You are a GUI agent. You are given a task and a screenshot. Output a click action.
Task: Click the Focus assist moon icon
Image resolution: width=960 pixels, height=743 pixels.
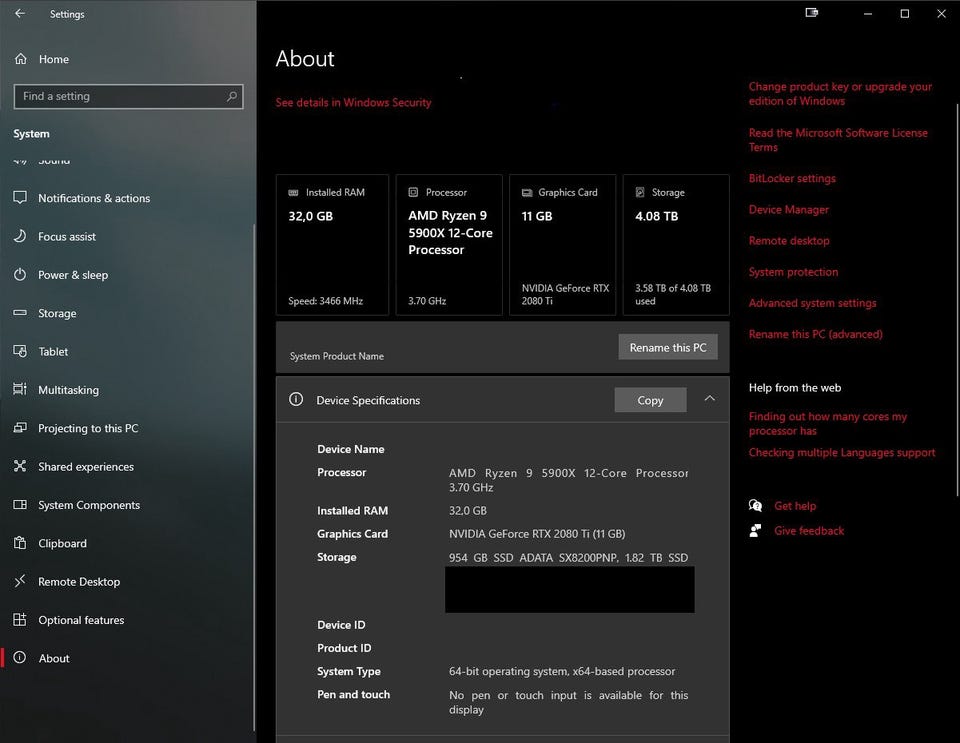[20, 237]
